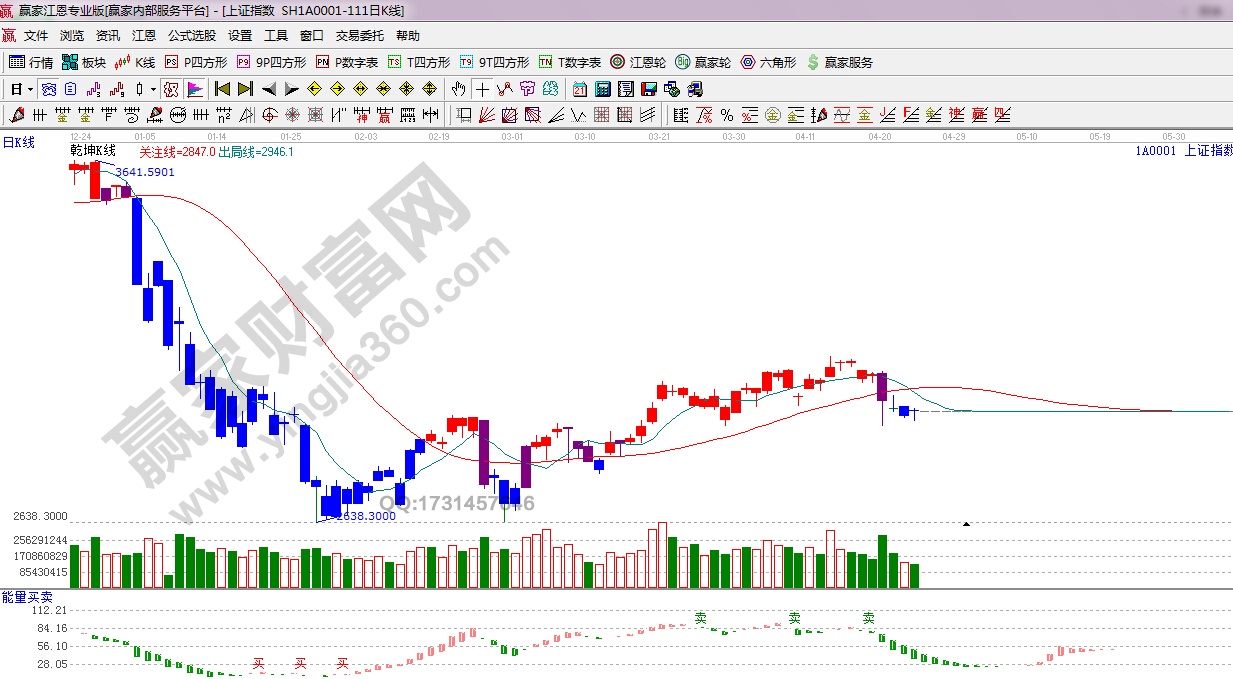Open the calculator icon in the toolbar
The image size is (1233, 679).
pyautogui.click(x=602, y=89)
